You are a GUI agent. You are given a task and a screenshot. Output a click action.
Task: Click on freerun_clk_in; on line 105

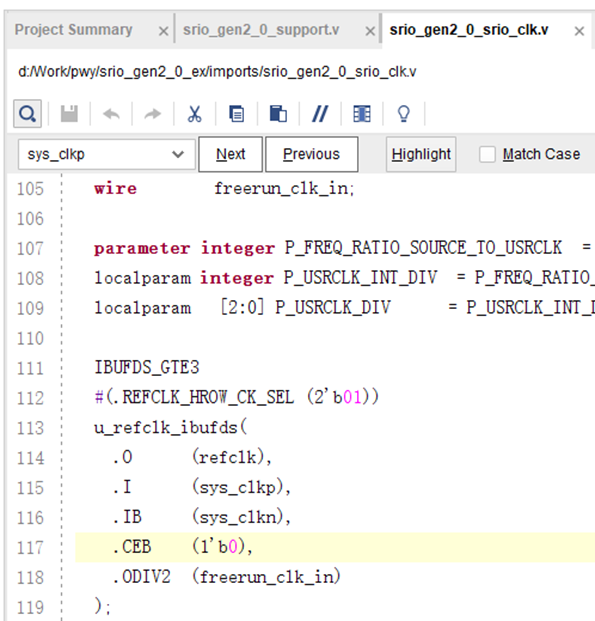pyautogui.click(x=284, y=189)
